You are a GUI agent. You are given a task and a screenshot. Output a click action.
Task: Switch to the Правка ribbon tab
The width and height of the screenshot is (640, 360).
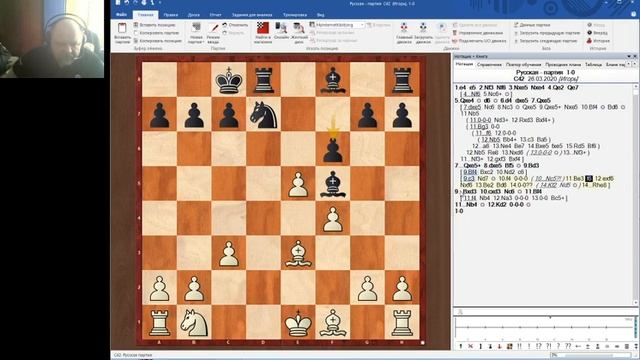pyautogui.click(x=171, y=15)
